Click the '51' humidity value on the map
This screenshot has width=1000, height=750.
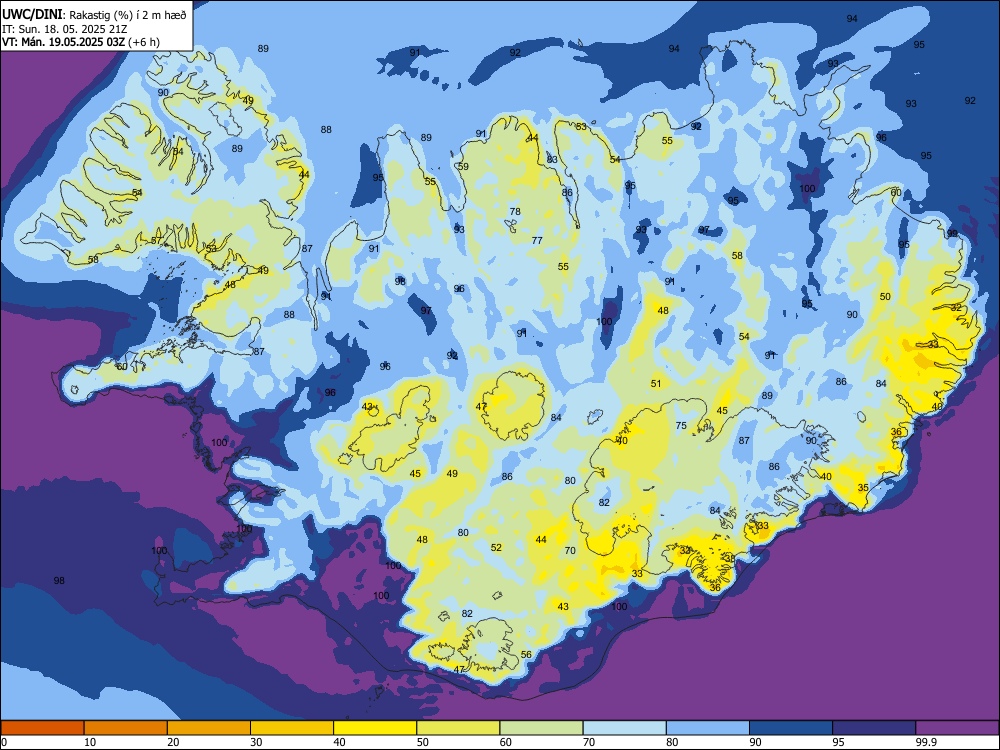coord(656,383)
